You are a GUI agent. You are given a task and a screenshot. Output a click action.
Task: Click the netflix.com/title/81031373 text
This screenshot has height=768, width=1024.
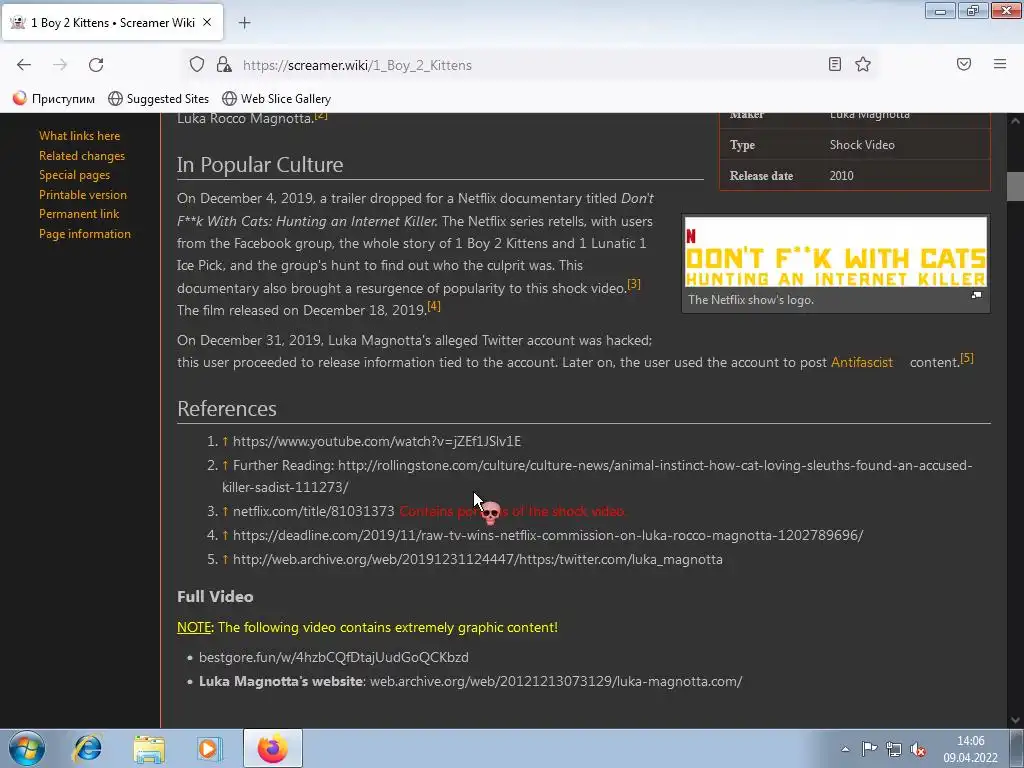[x=313, y=511]
